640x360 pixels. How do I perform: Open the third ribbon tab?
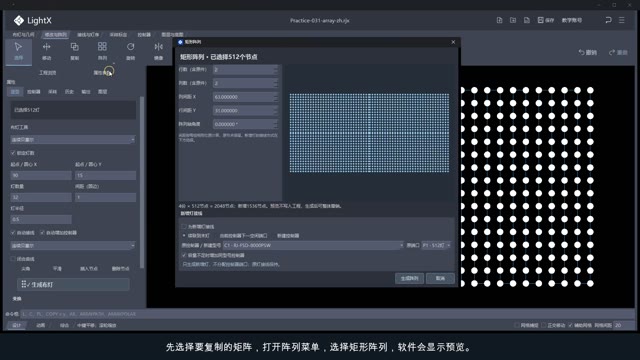click(88, 35)
